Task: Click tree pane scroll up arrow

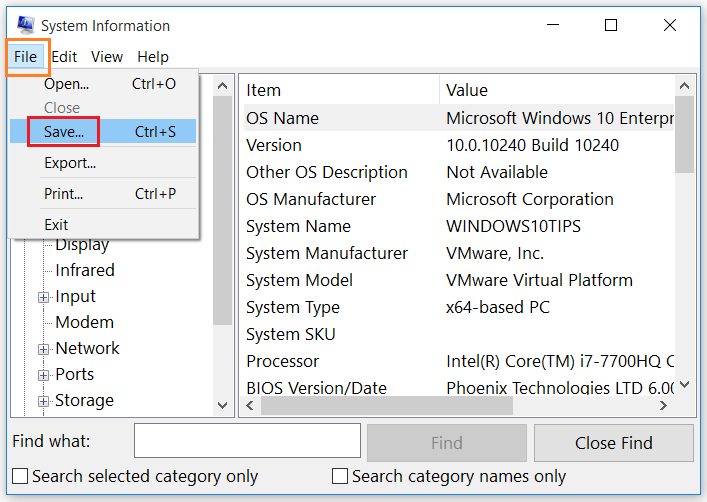Action: click(x=222, y=86)
